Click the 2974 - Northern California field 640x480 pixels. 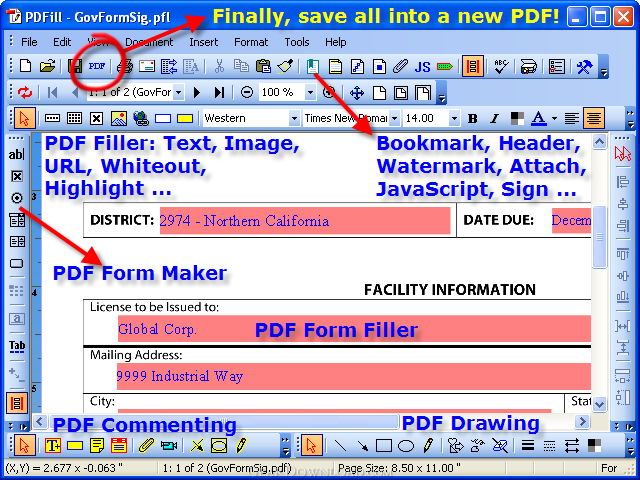[x=305, y=221]
